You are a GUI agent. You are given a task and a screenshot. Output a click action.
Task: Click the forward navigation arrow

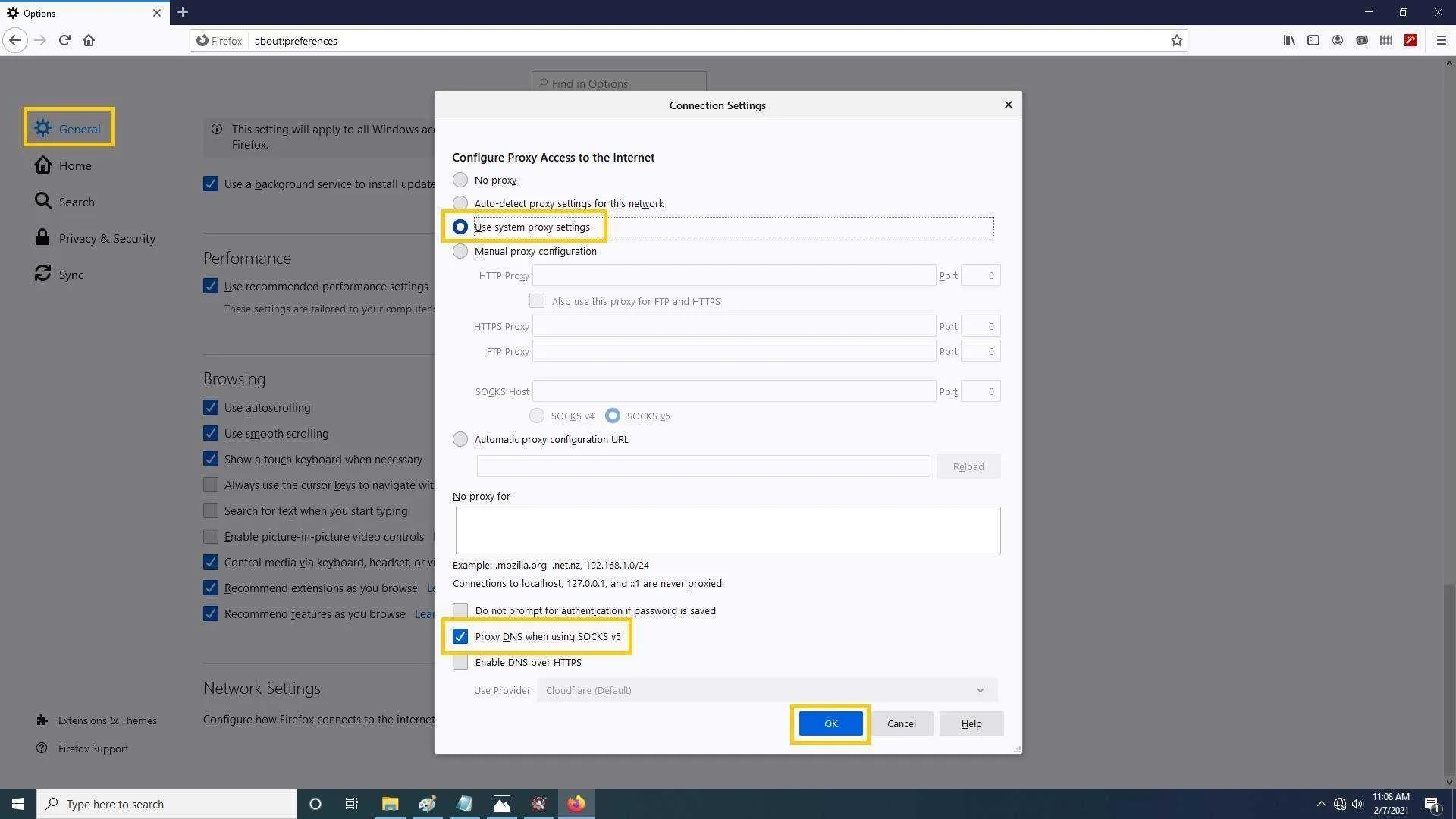click(x=40, y=40)
